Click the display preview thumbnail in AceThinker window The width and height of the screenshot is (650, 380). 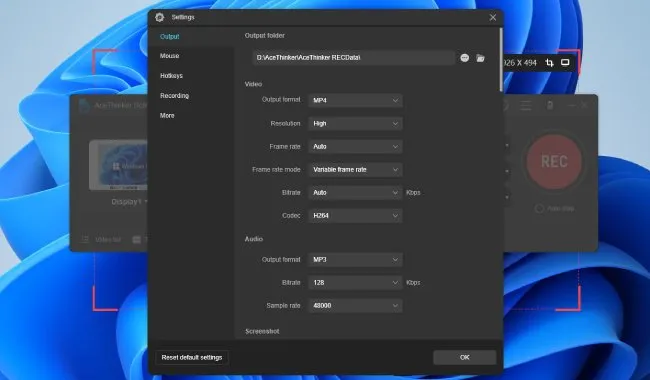tap(119, 165)
